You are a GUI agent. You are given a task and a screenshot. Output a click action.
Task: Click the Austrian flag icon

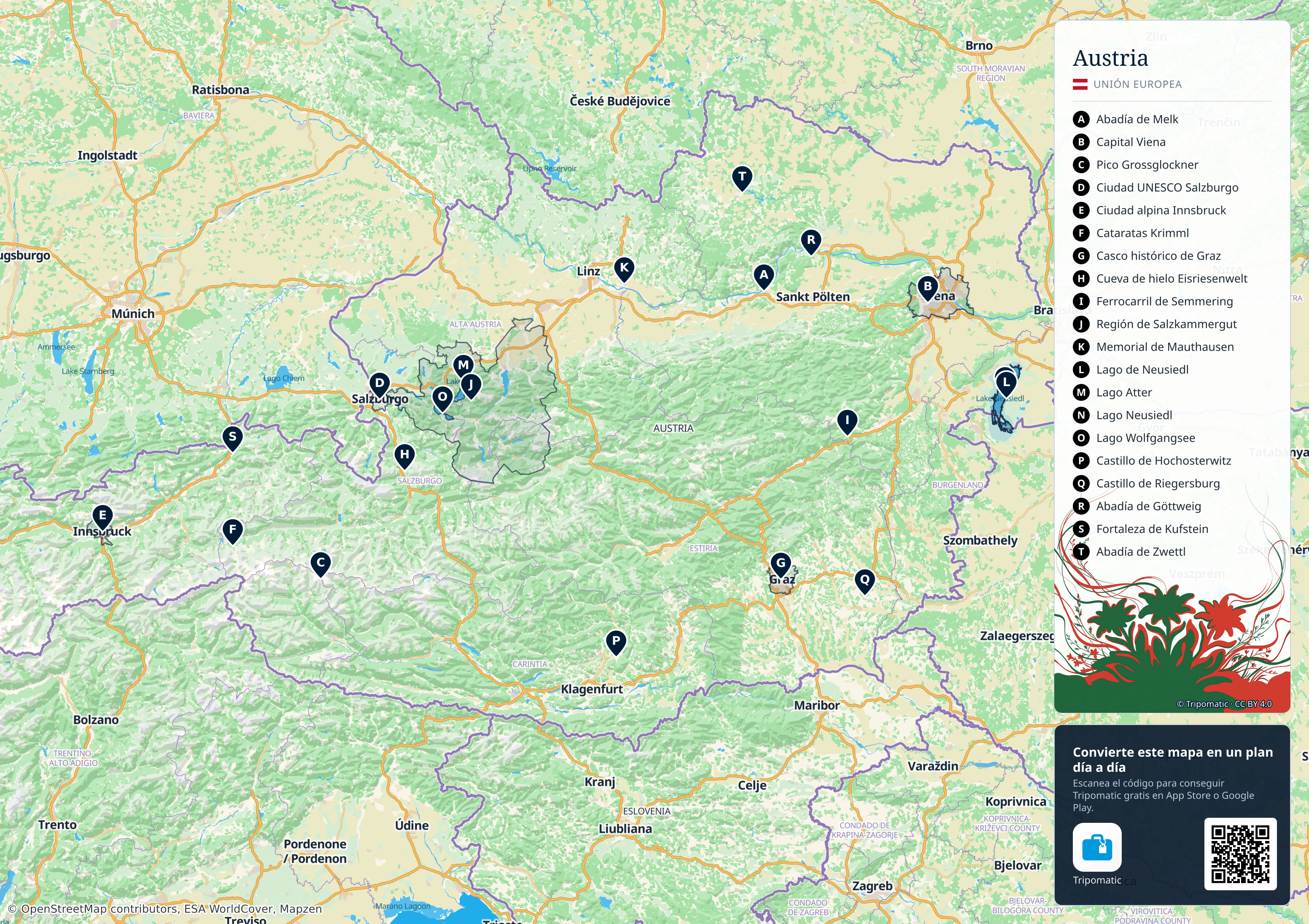(x=1080, y=84)
